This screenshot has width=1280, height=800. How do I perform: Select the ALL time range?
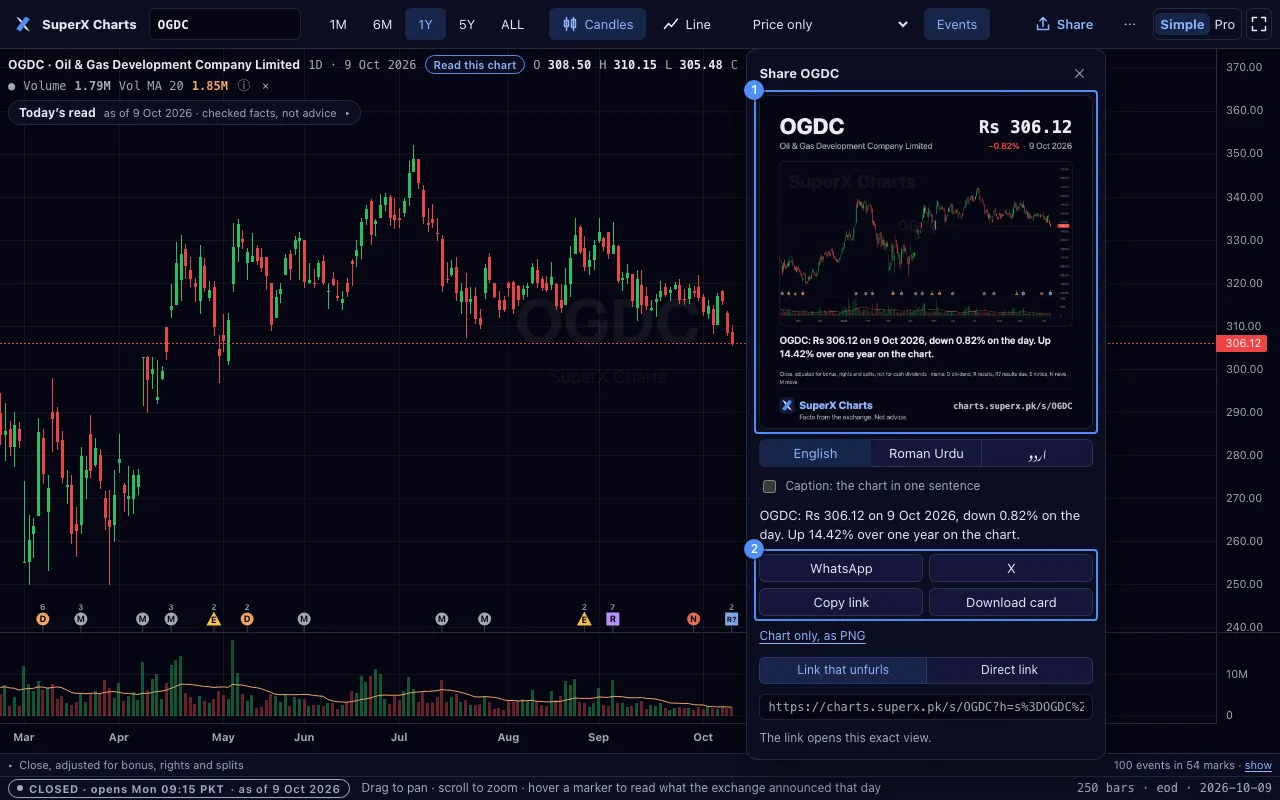pos(512,24)
